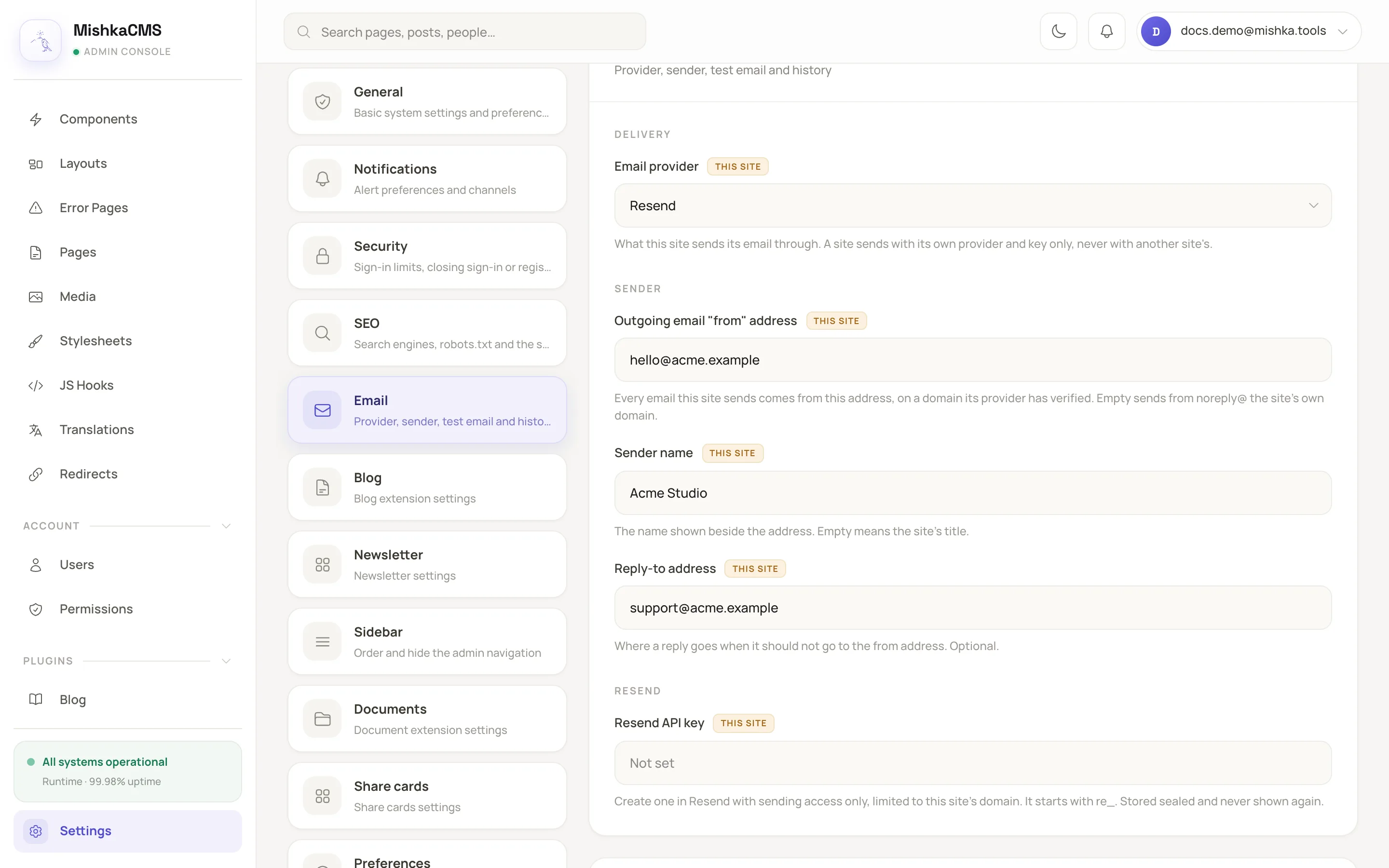
Task: Toggle dark mode moon icon
Action: (x=1059, y=31)
